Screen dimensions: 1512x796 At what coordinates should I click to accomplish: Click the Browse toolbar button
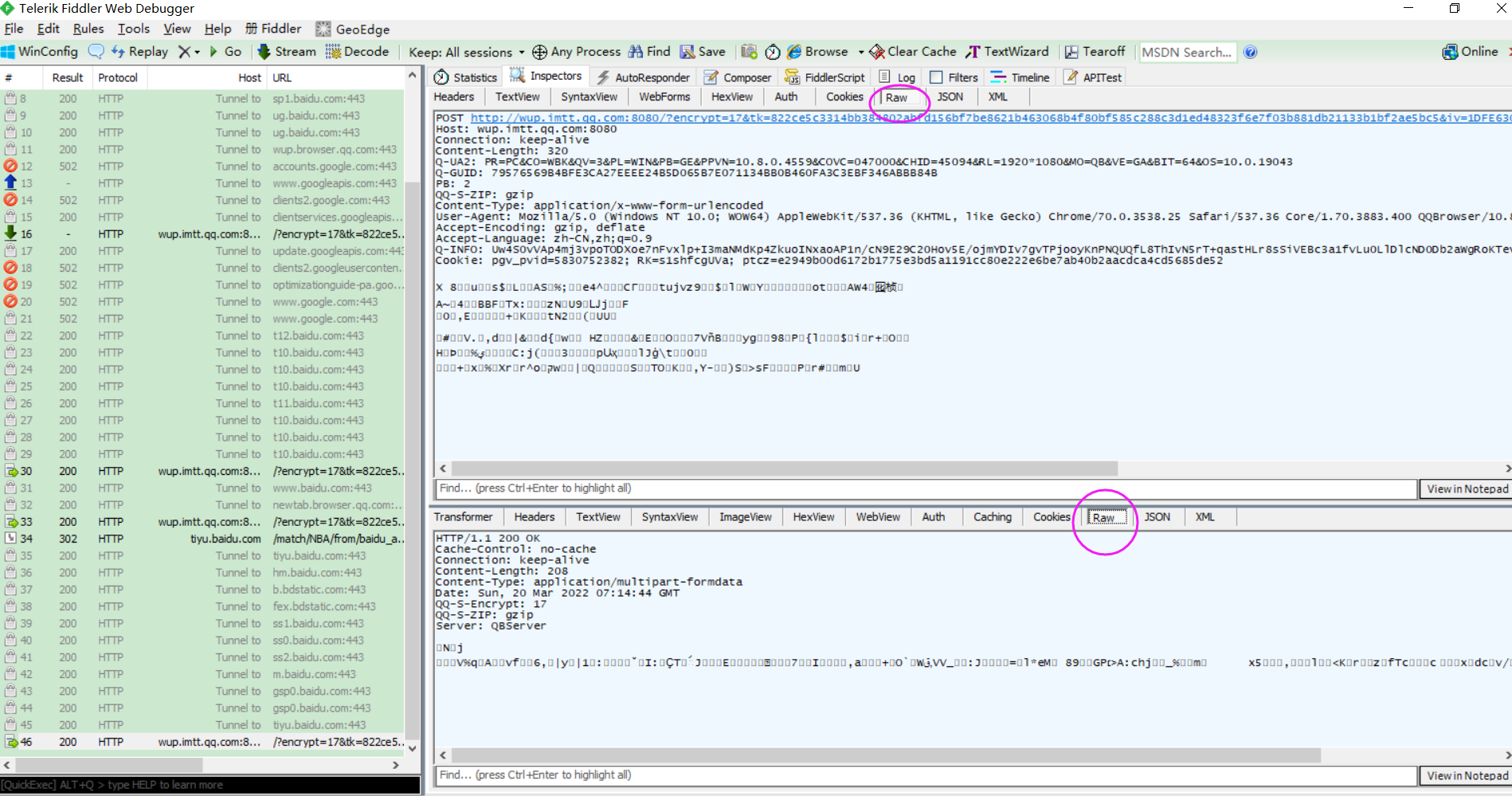tap(817, 52)
